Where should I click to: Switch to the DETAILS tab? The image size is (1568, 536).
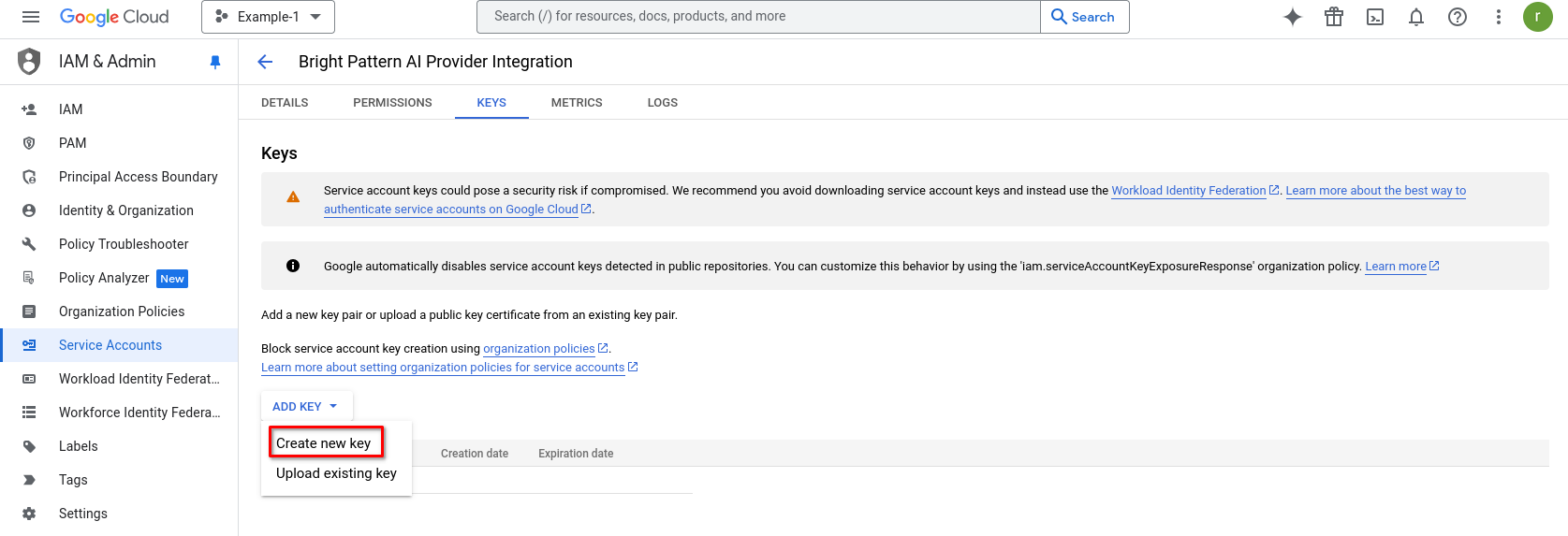285,103
